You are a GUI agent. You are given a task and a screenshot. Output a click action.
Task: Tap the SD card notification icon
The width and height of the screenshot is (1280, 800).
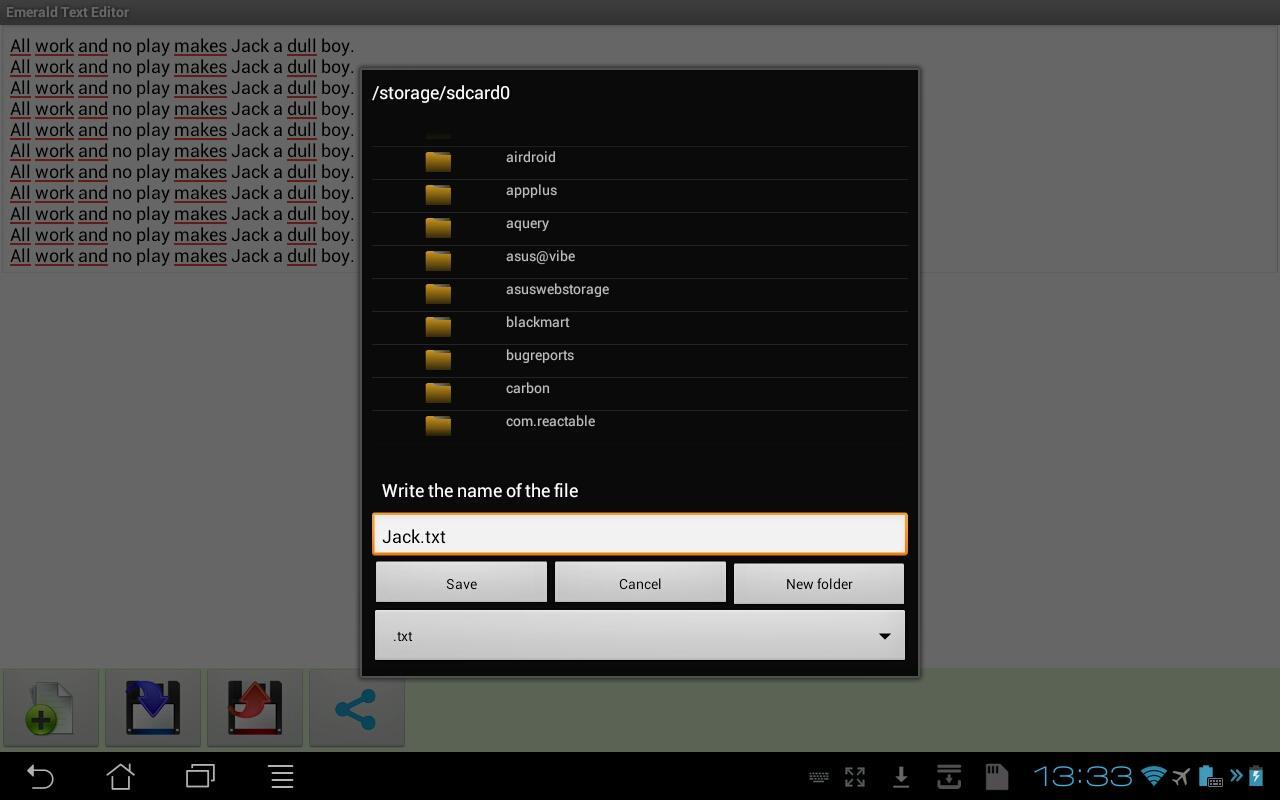pyautogui.click(x=996, y=777)
